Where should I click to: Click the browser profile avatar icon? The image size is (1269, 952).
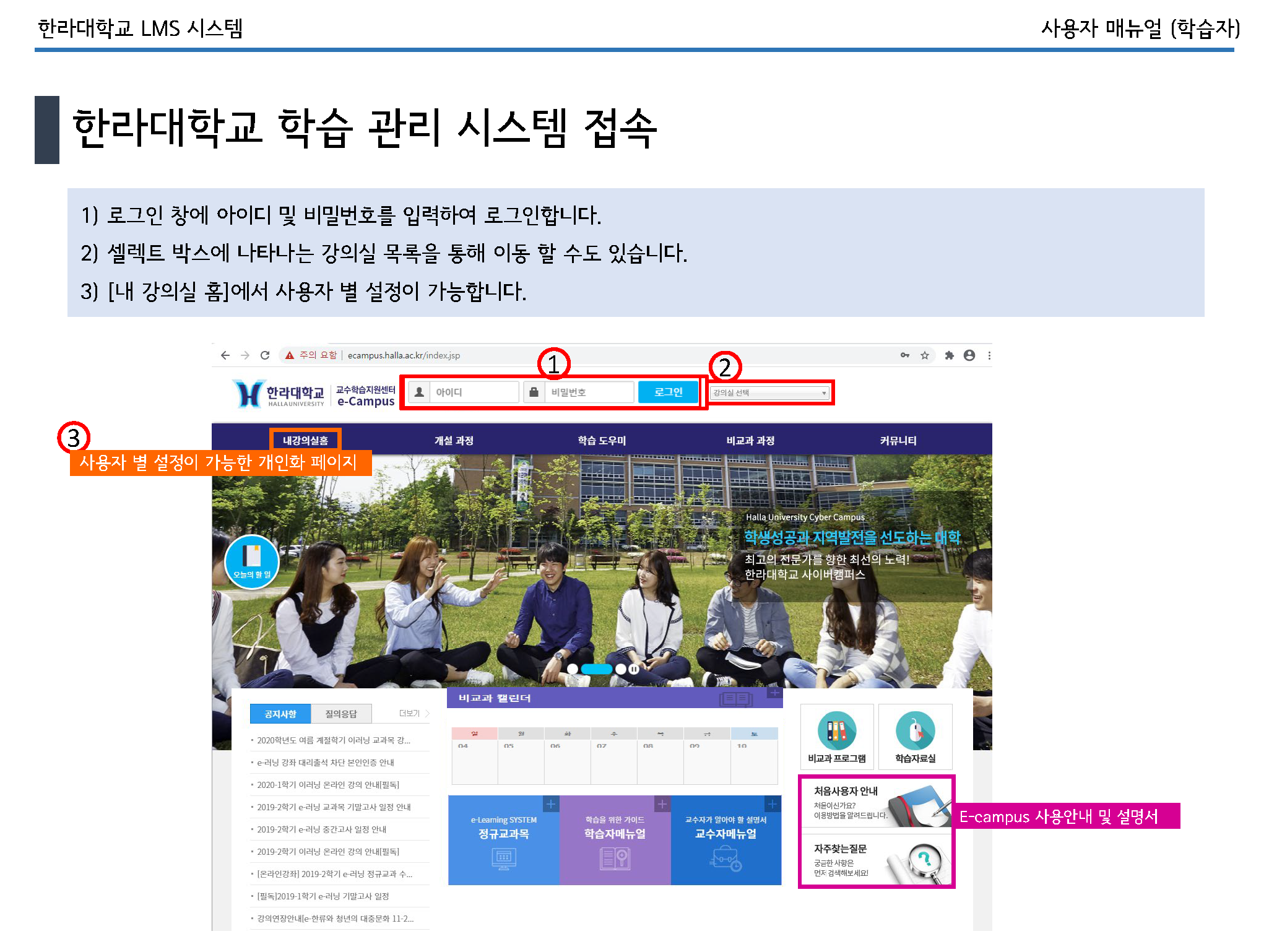(969, 355)
